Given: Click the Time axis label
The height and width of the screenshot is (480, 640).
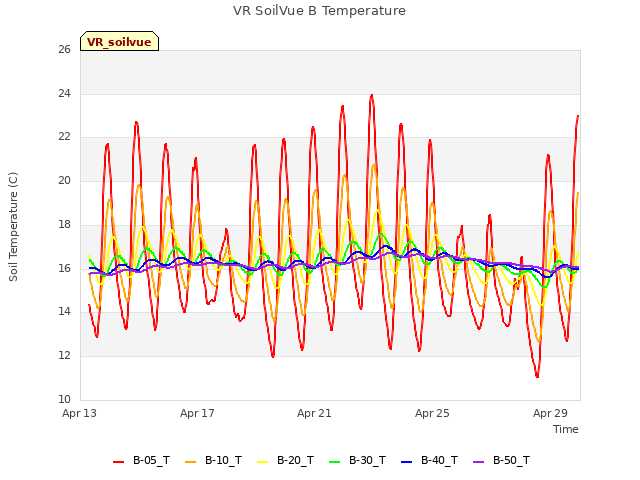Looking at the screenshot, I should click(x=566, y=429).
